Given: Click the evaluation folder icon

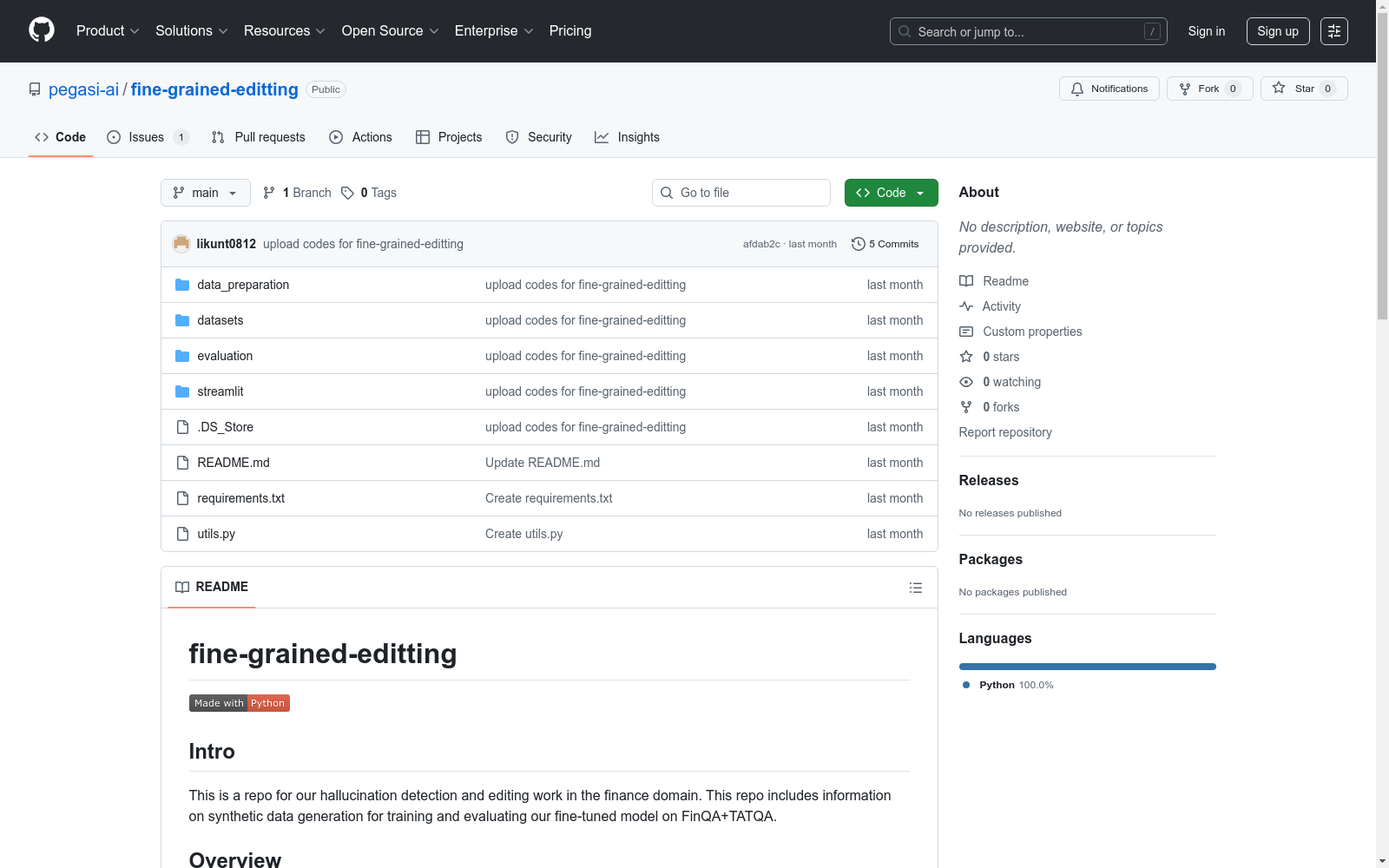Looking at the screenshot, I should (x=182, y=356).
